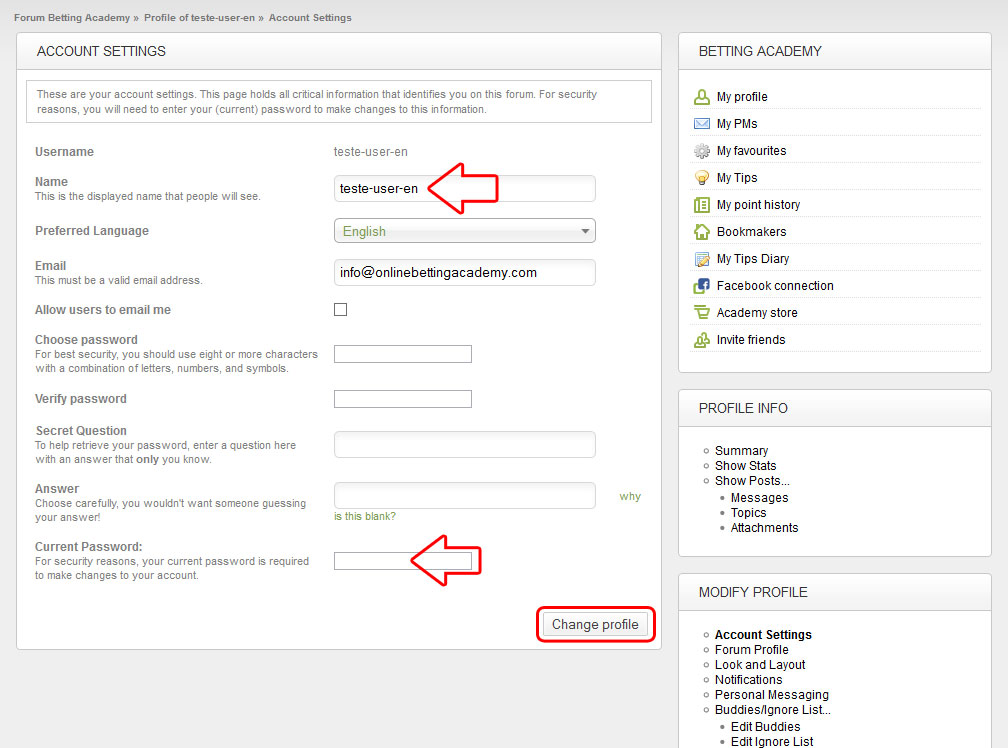Click the My favourites gear icon

tap(702, 151)
